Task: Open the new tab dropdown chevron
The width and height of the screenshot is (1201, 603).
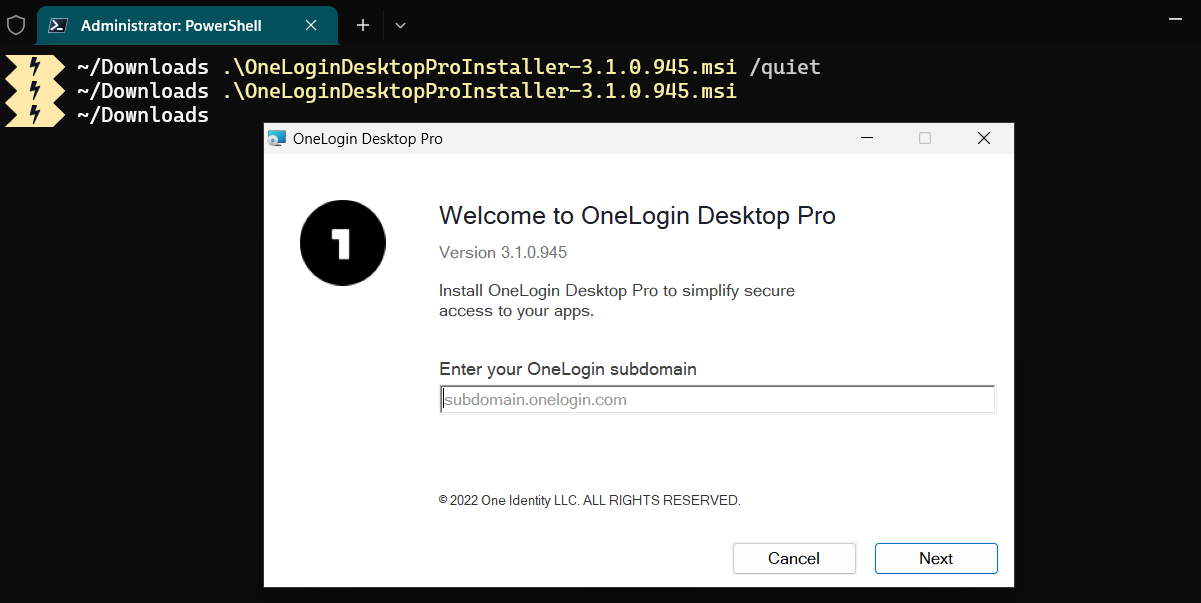Action: click(399, 24)
